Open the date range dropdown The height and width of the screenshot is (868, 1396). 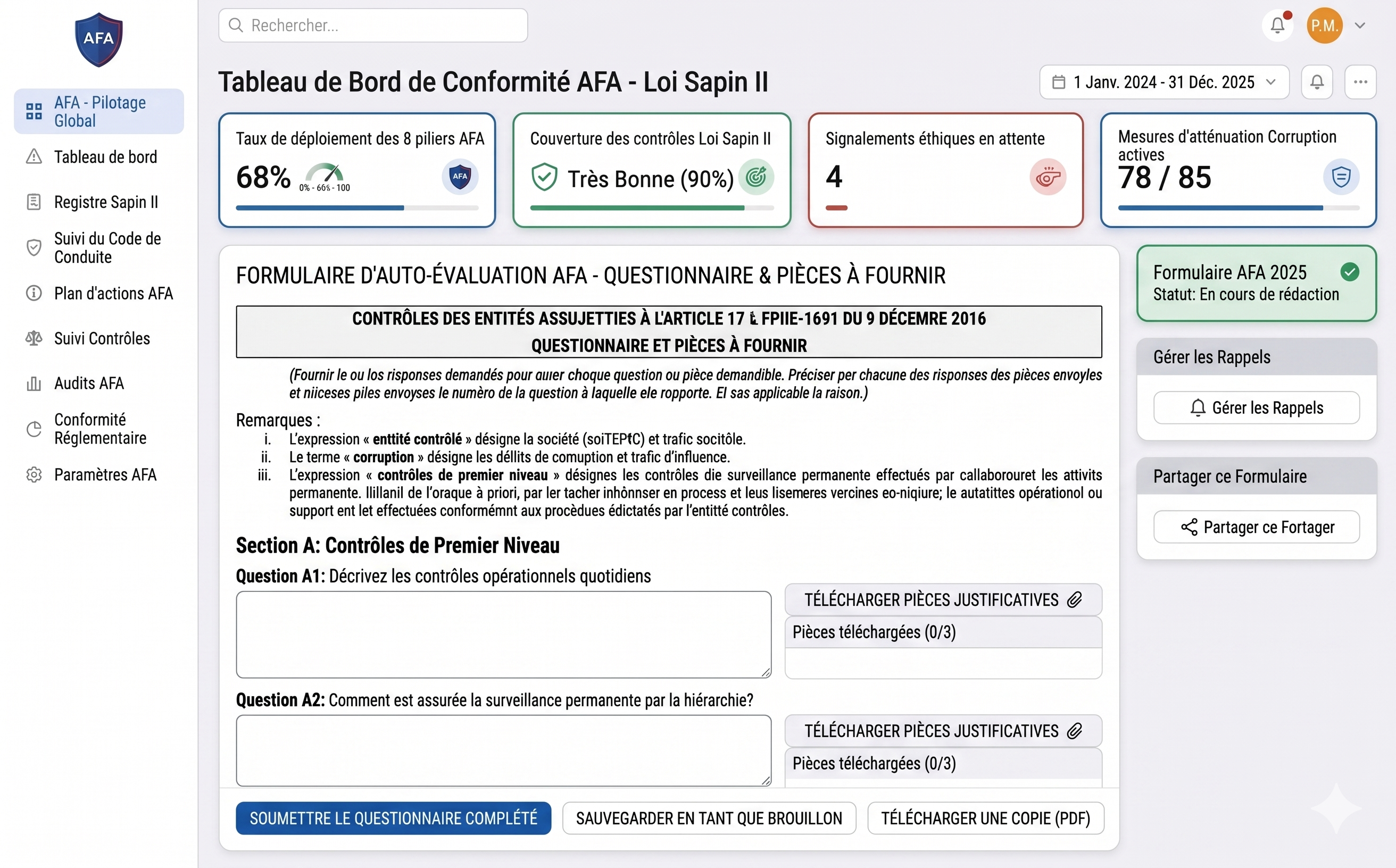pos(1164,82)
